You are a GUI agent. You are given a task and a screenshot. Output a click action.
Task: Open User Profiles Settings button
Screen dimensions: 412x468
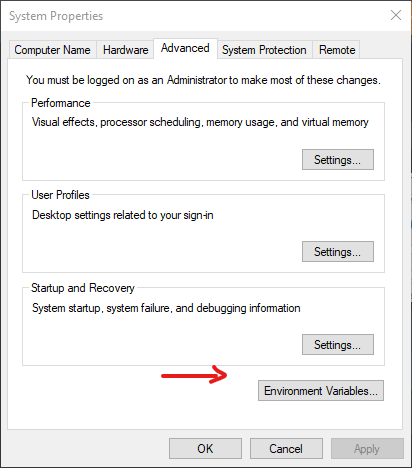pos(338,252)
